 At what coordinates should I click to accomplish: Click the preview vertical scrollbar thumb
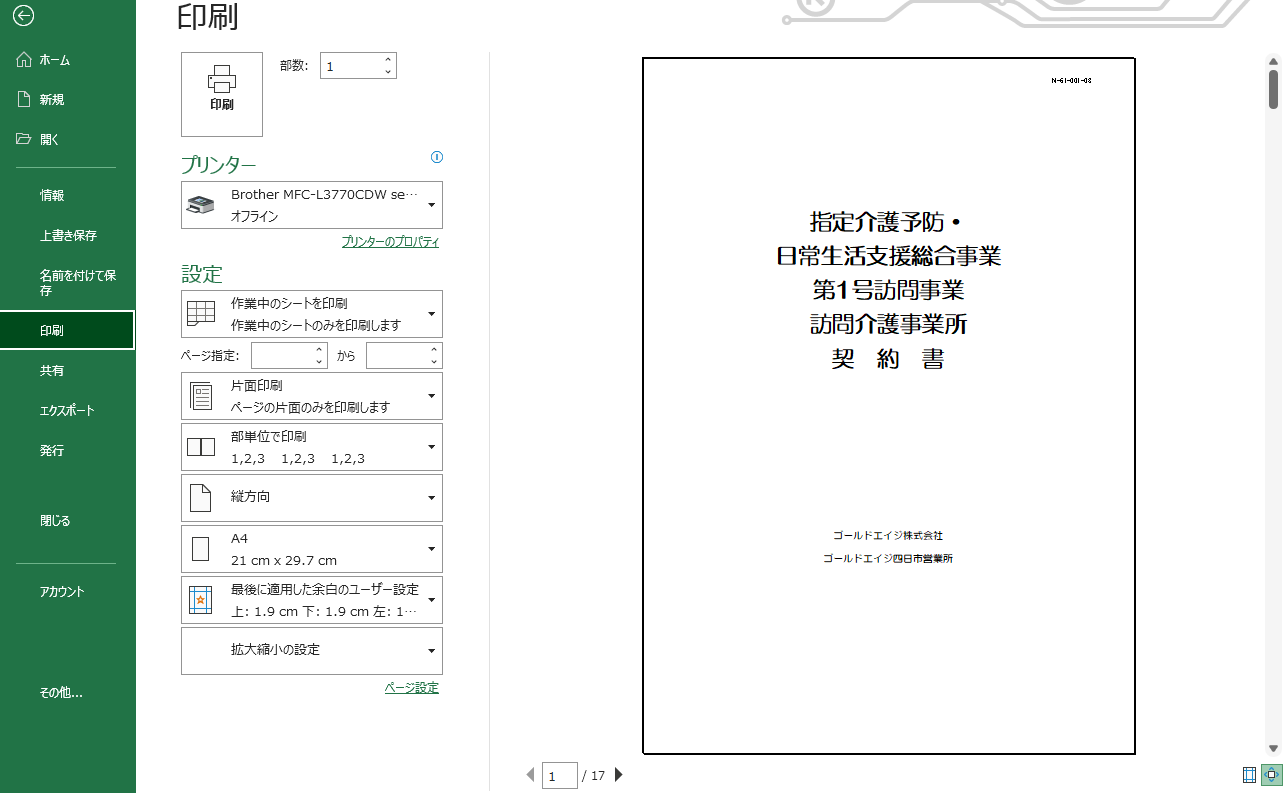tap(1273, 88)
